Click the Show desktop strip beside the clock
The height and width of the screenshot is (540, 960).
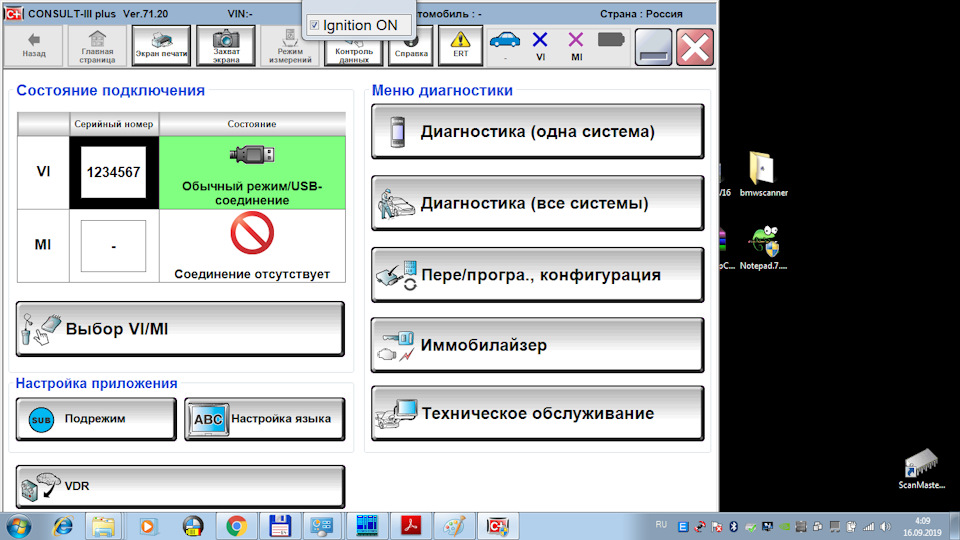pyautogui.click(x=954, y=527)
